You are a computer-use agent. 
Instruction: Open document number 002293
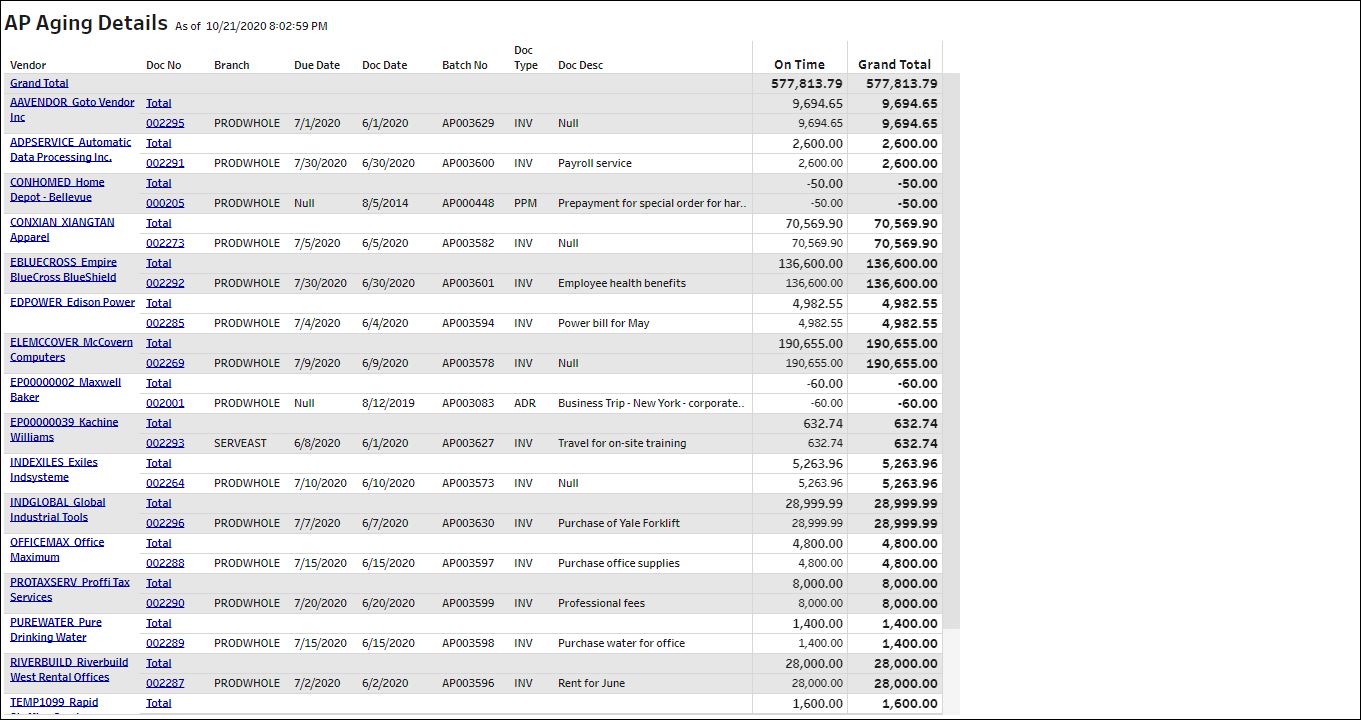point(165,443)
